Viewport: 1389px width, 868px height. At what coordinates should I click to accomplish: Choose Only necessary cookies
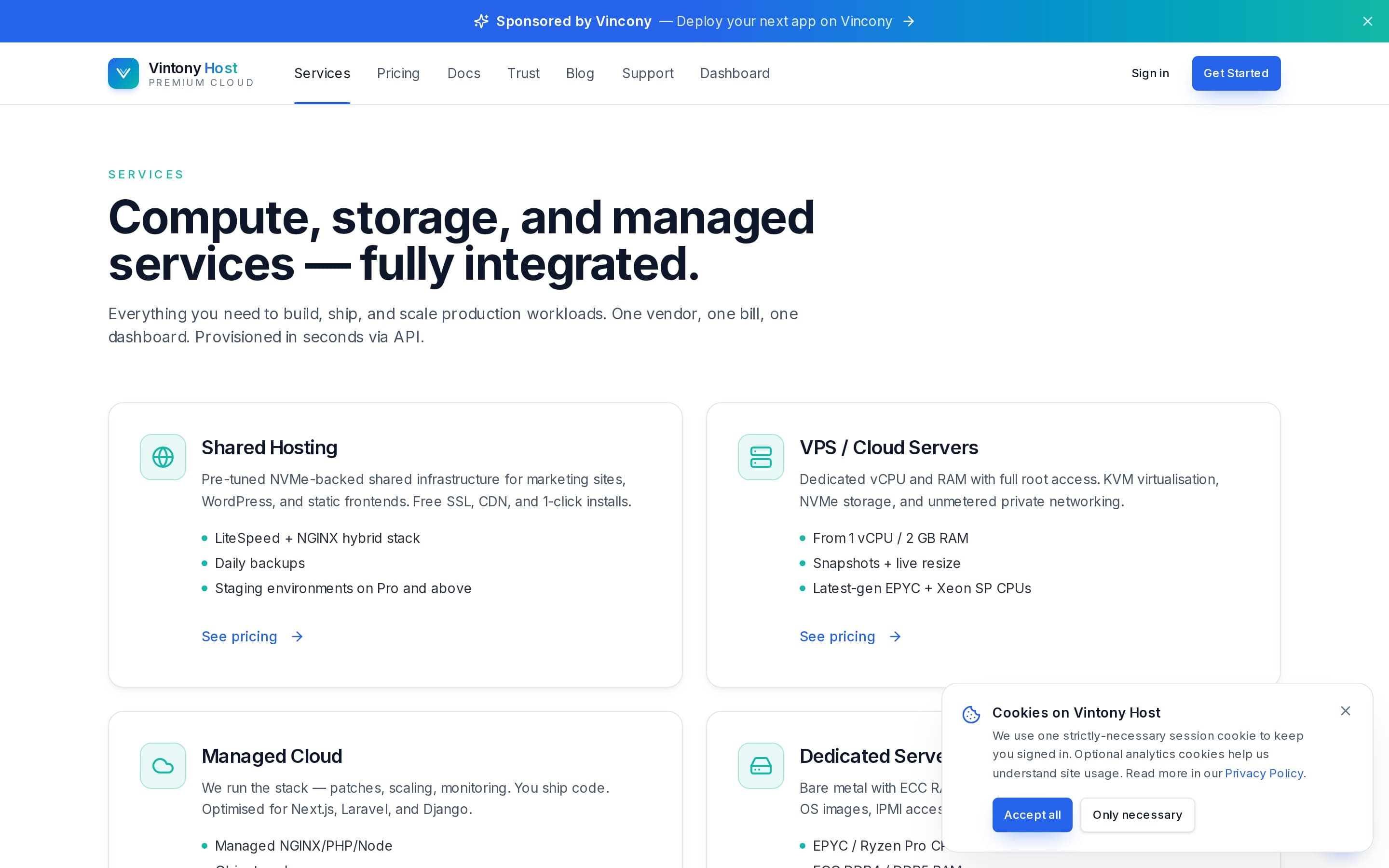point(1138,815)
